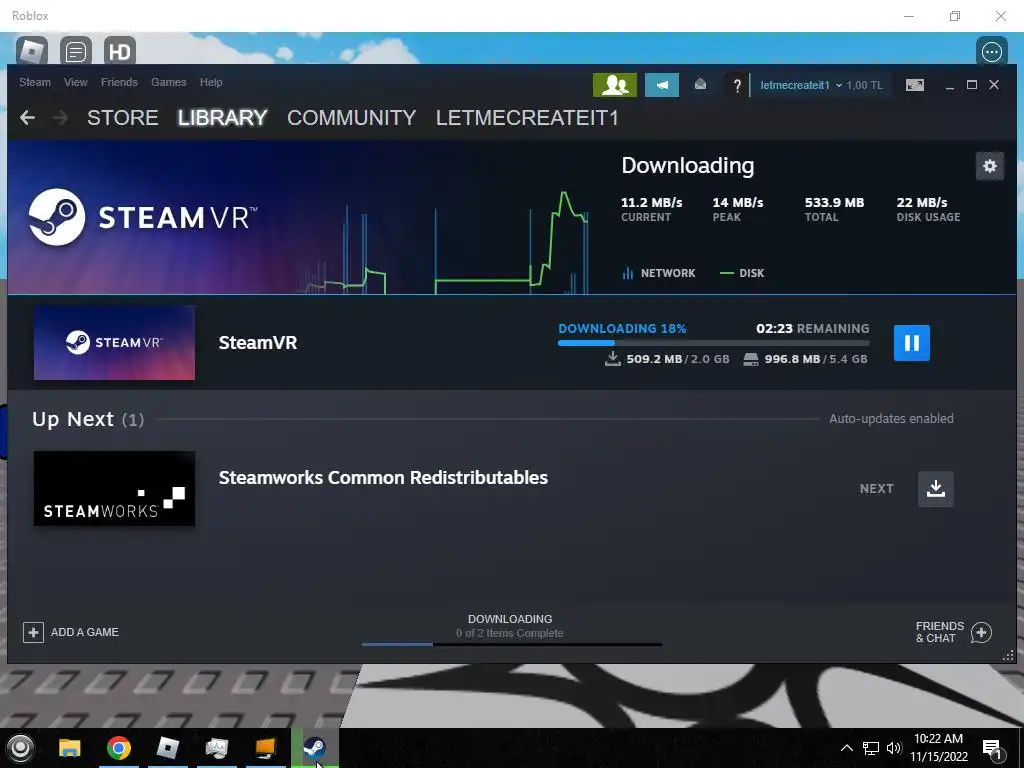Open the Friends menu

(119, 82)
